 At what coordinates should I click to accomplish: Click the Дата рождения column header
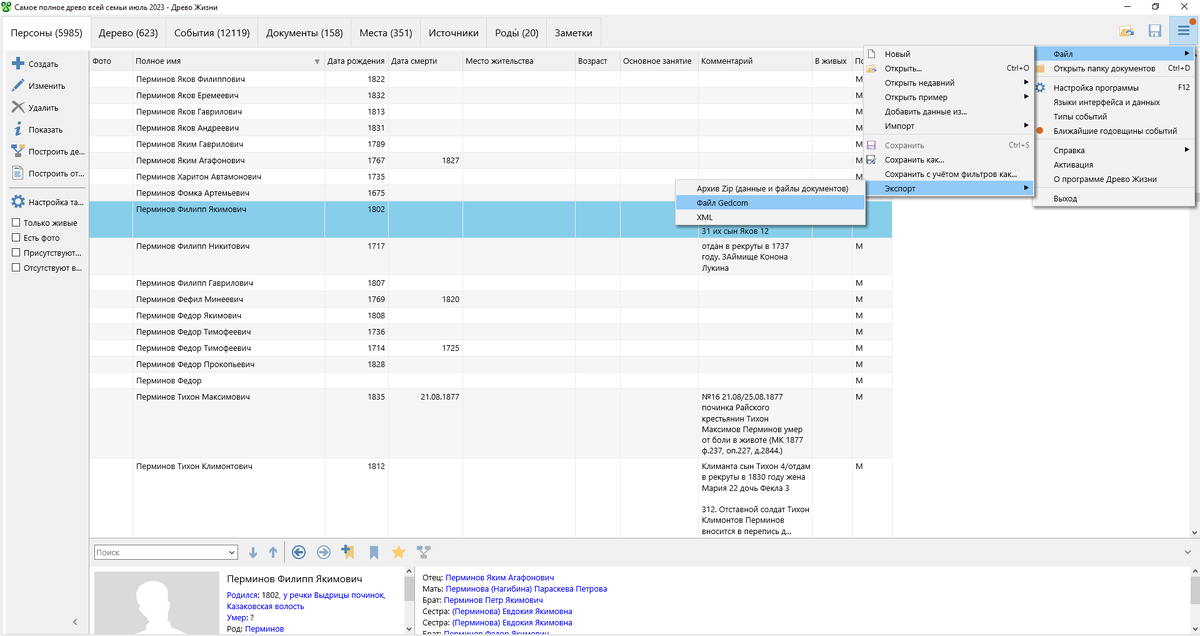pos(356,62)
